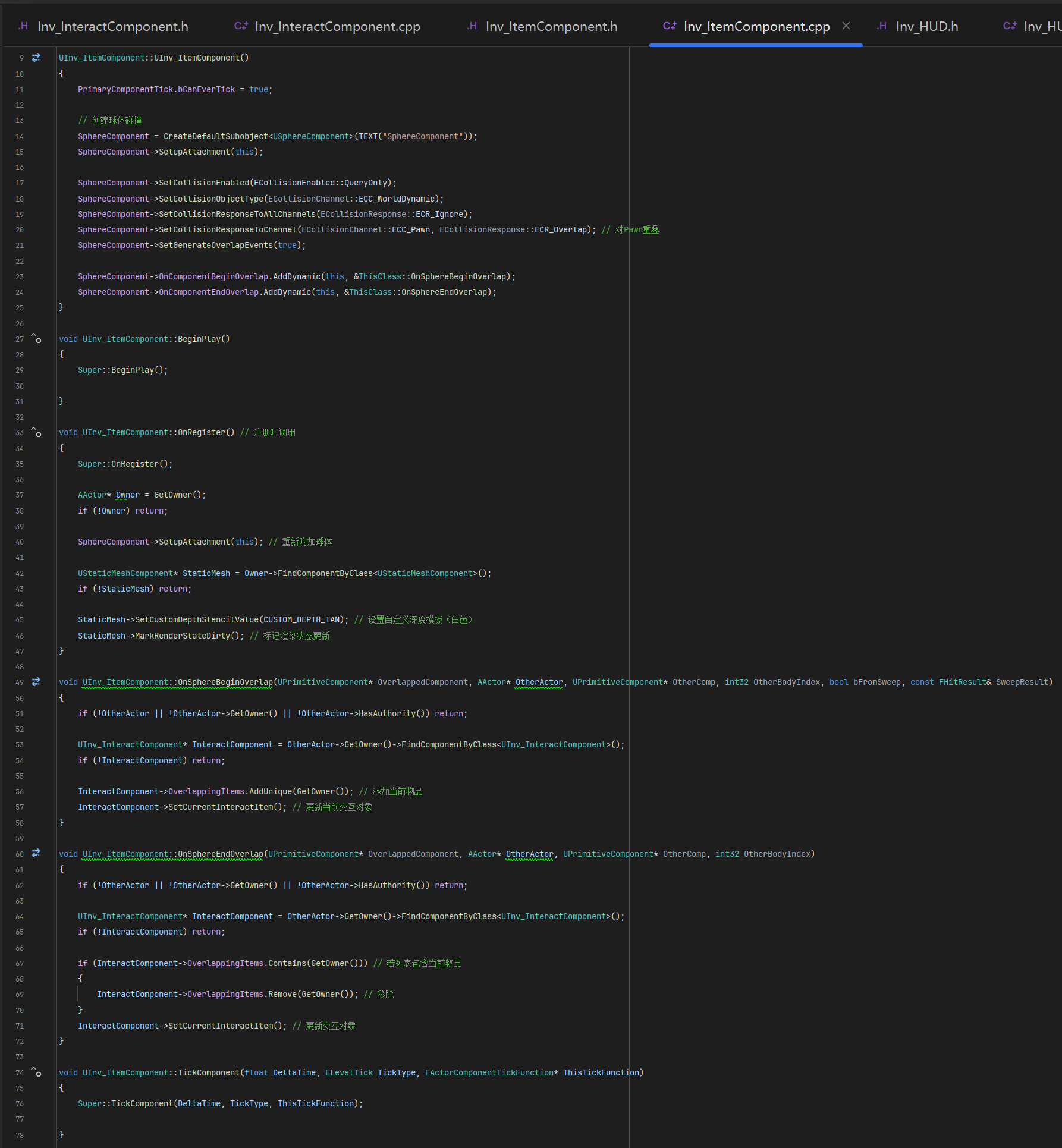This screenshot has height=1148, width=1062.
Task: Open the Inv_InteractComponent.cpp tab
Action: (327, 26)
